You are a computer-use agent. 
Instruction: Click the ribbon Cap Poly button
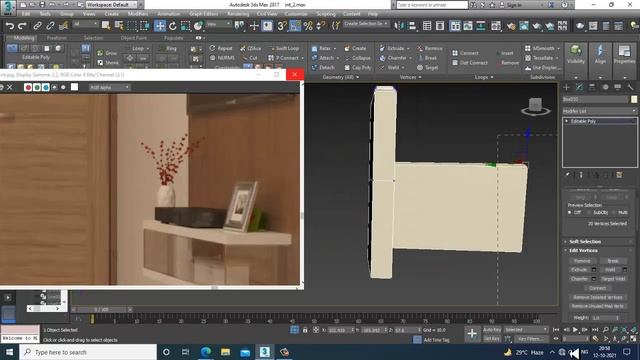358,68
